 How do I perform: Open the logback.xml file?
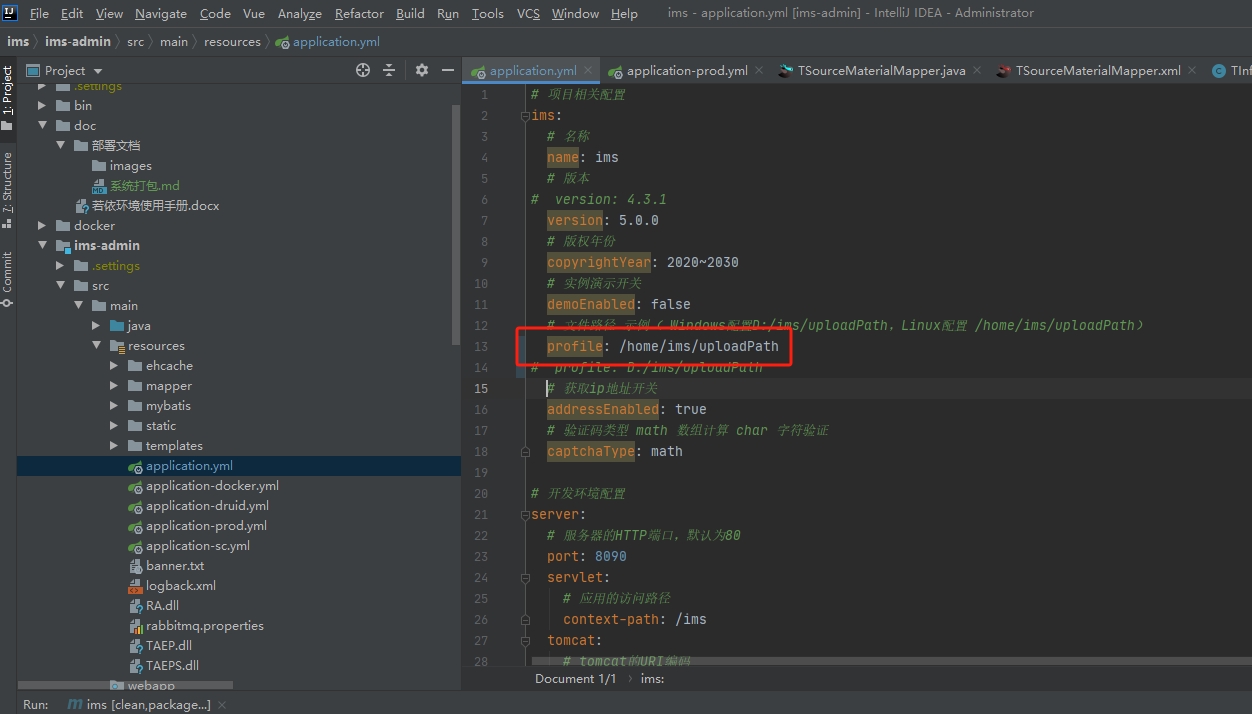[x=180, y=586]
